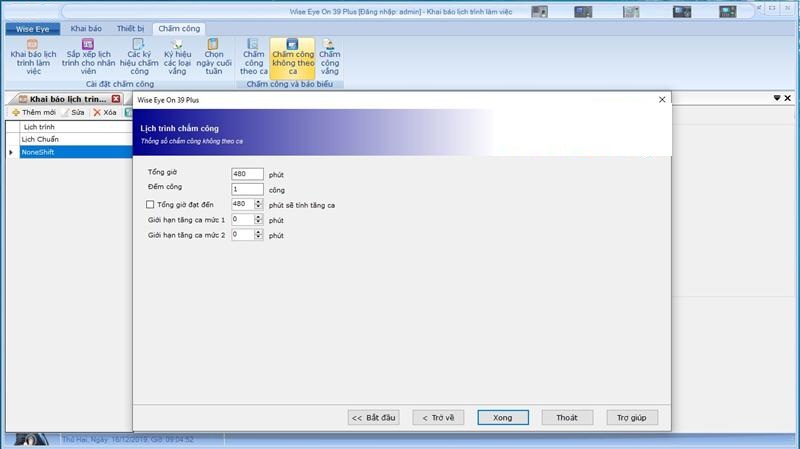Click 'Chọn ngày cuối tuần' ribbon icon
The width and height of the screenshot is (800, 449).
pyautogui.click(x=213, y=57)
